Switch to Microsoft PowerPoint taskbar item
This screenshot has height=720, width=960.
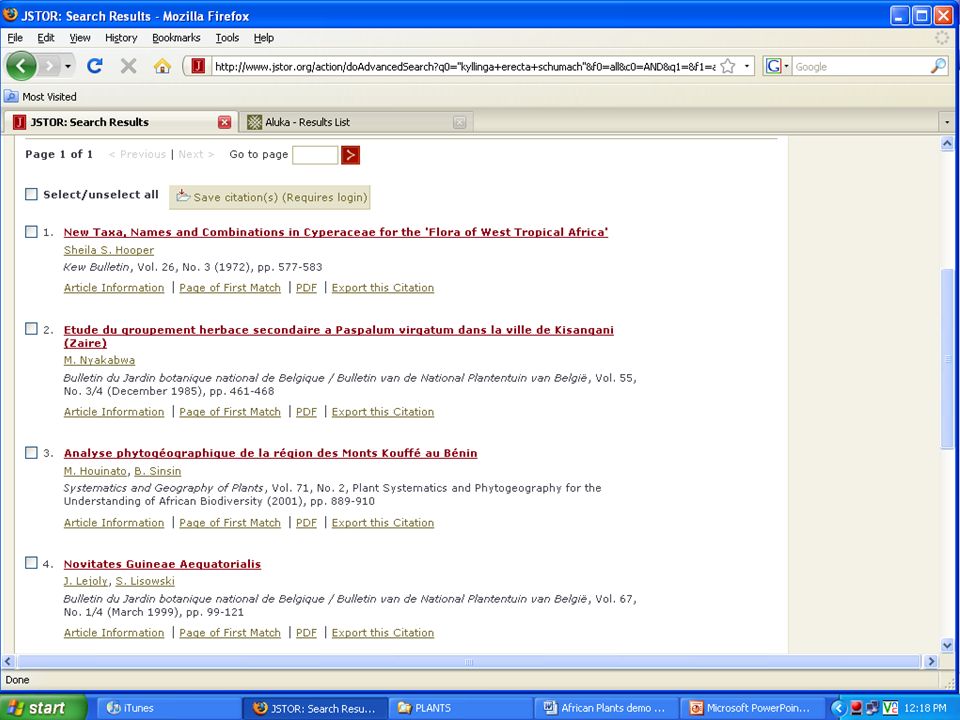tap(750, 708)
